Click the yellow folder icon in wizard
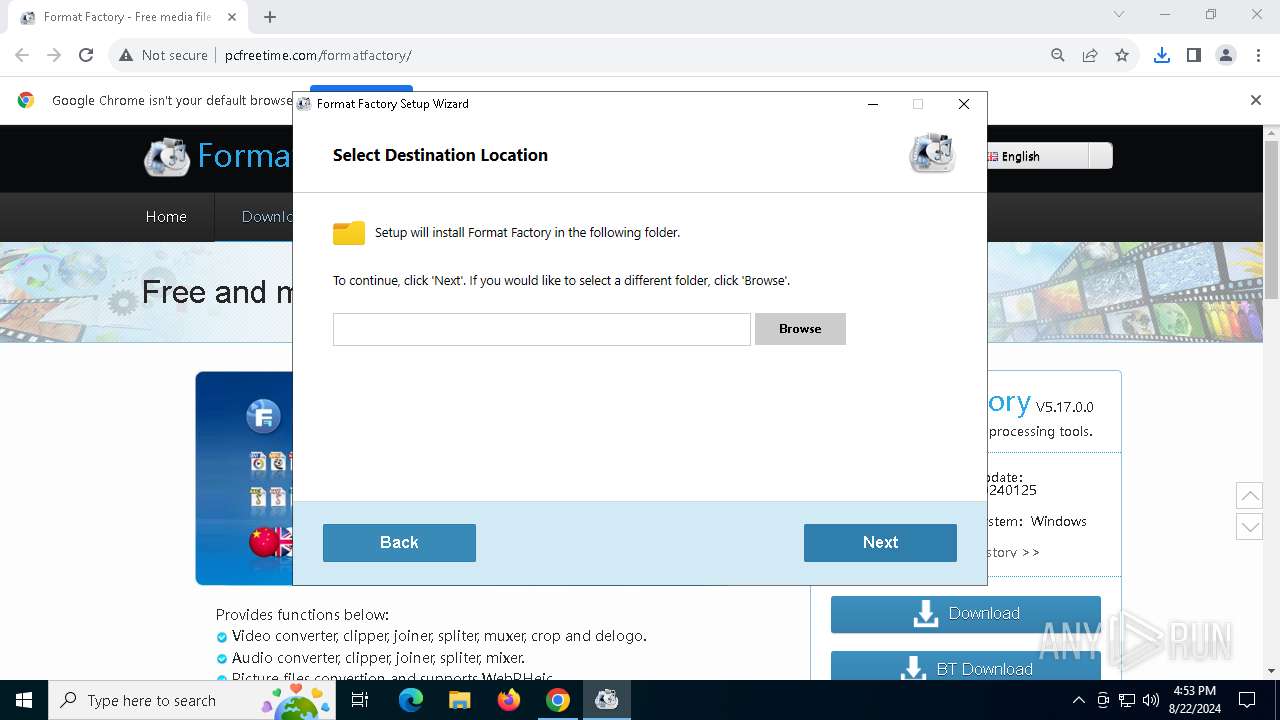 pyautogui.click(x=349, y=233)
